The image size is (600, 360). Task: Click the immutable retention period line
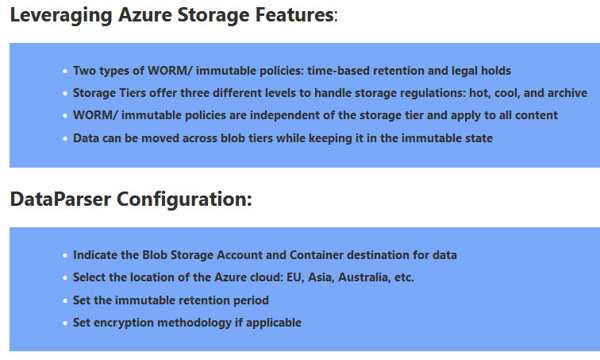[171, 300]
